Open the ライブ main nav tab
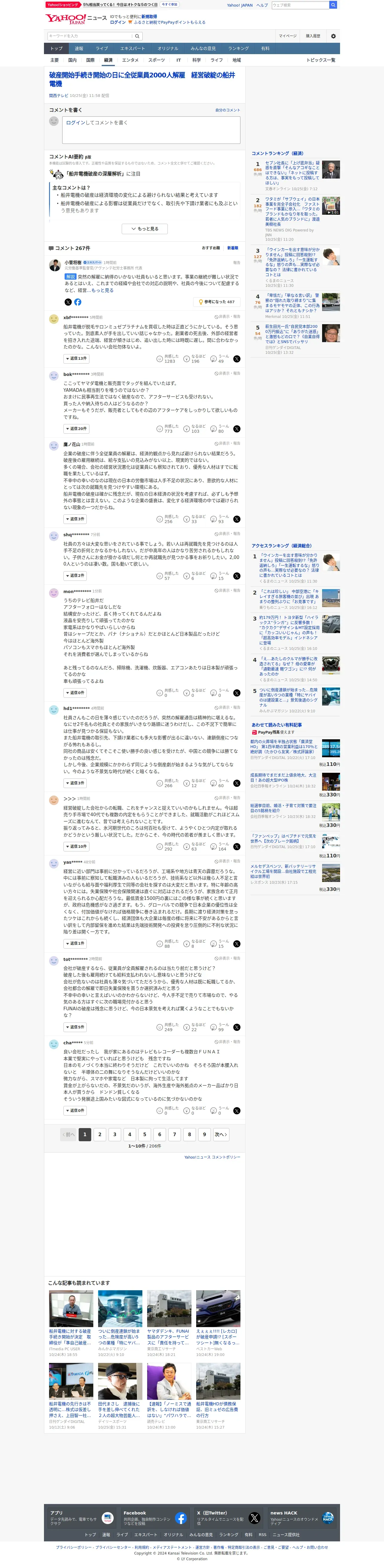The image size is (384, 1568). [x=102, y=49]
